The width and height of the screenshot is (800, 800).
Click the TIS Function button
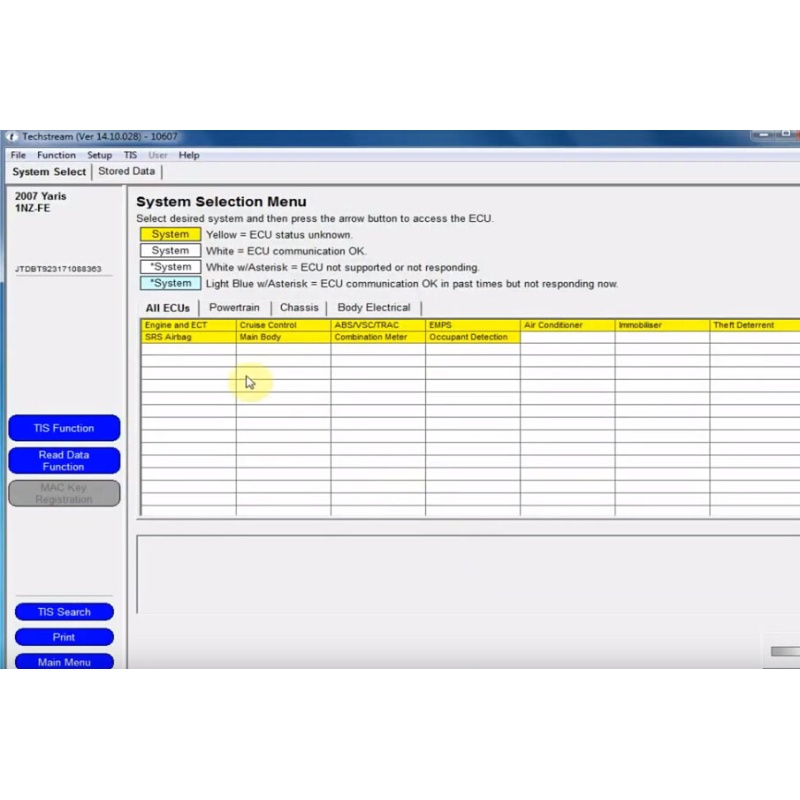(64, 428)
